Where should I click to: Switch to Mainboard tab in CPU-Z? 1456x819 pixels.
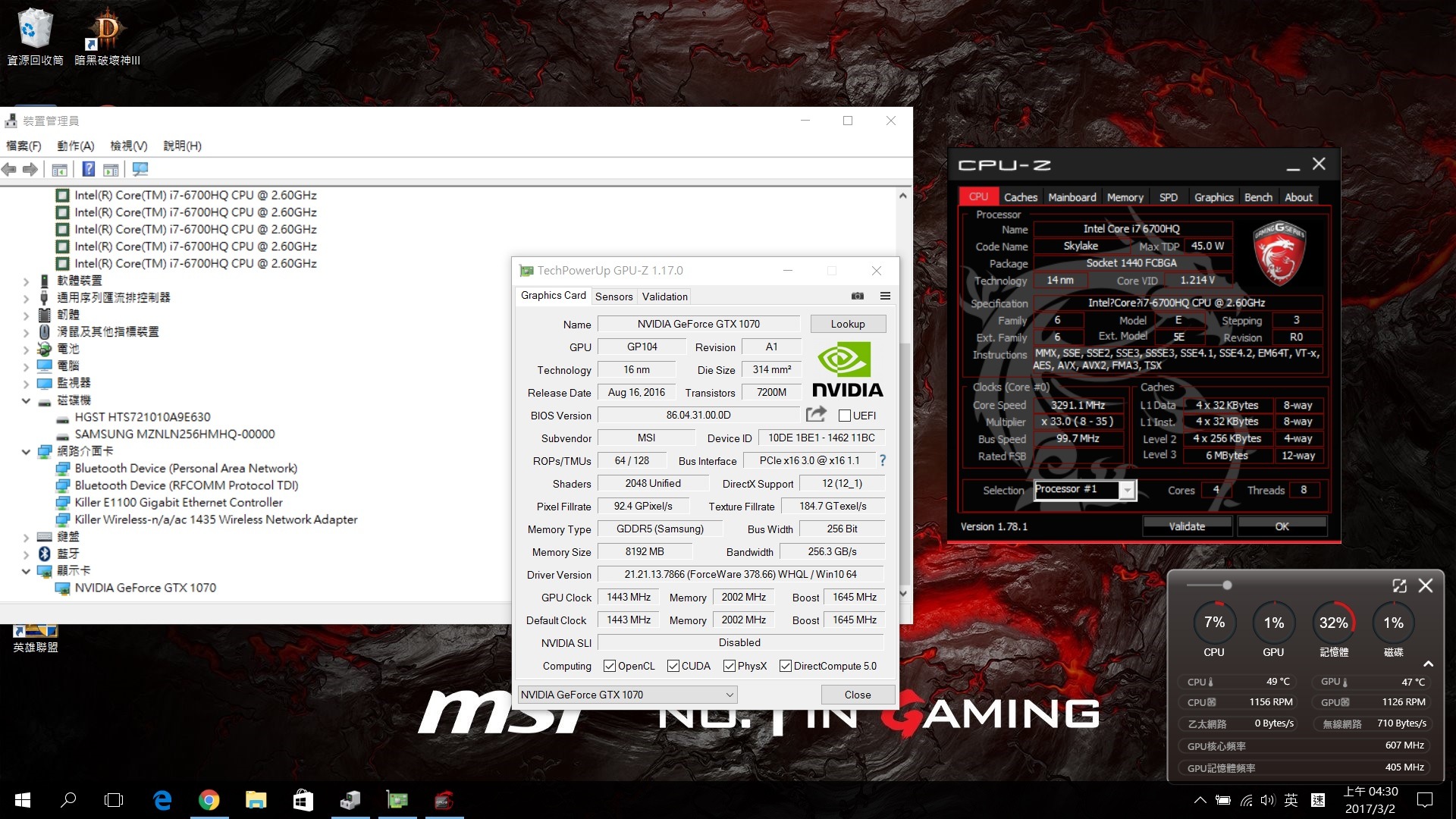[1072, 197]
